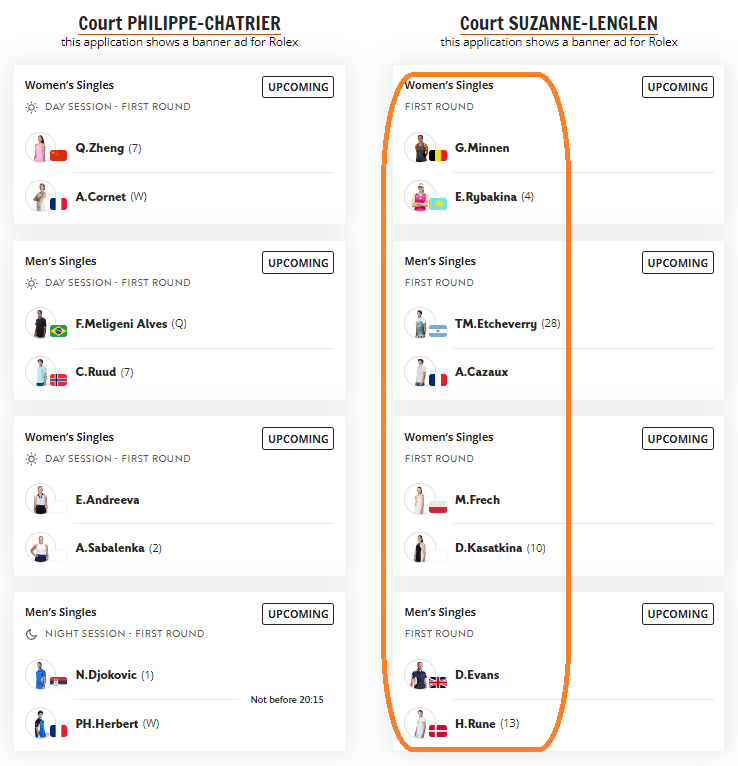This screenshot has height=766, width=738.
Task: Click the night session moon icon
Action: (x=32, y=634)
